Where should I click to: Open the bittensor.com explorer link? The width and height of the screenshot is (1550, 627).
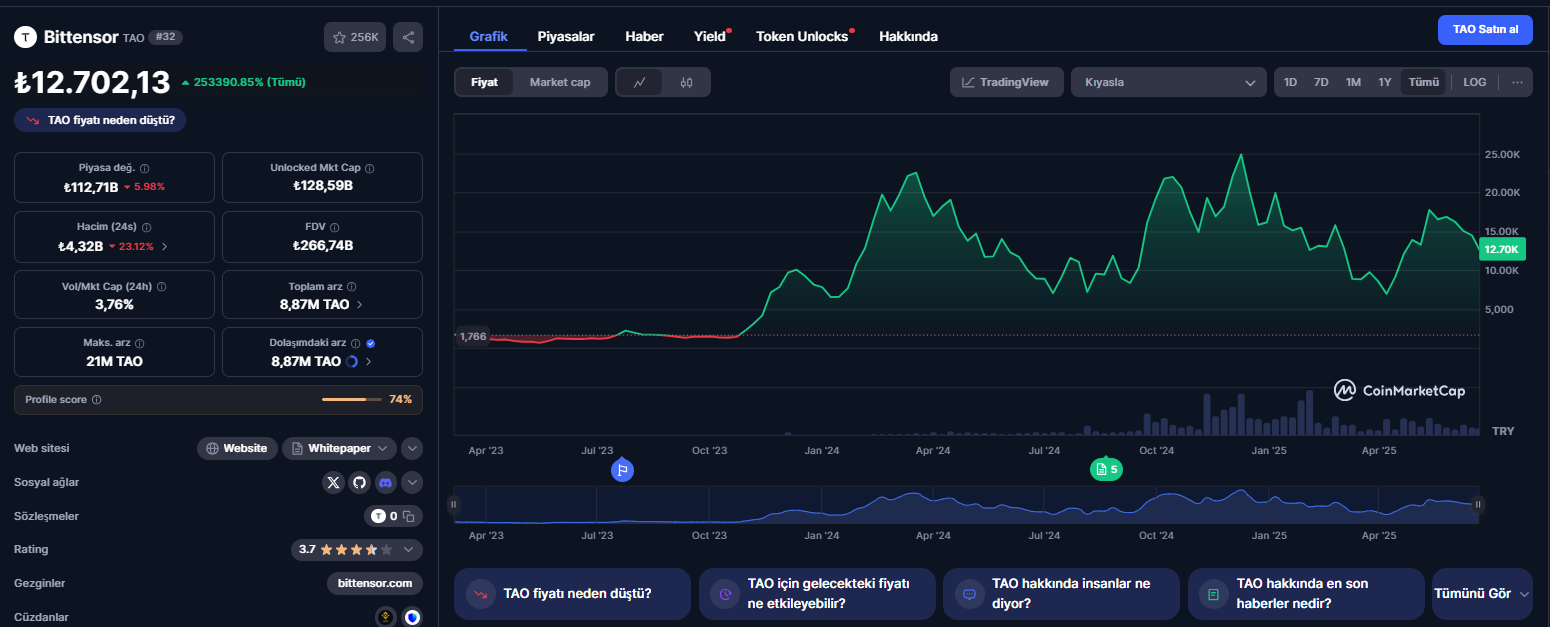[x=375, y=583]
